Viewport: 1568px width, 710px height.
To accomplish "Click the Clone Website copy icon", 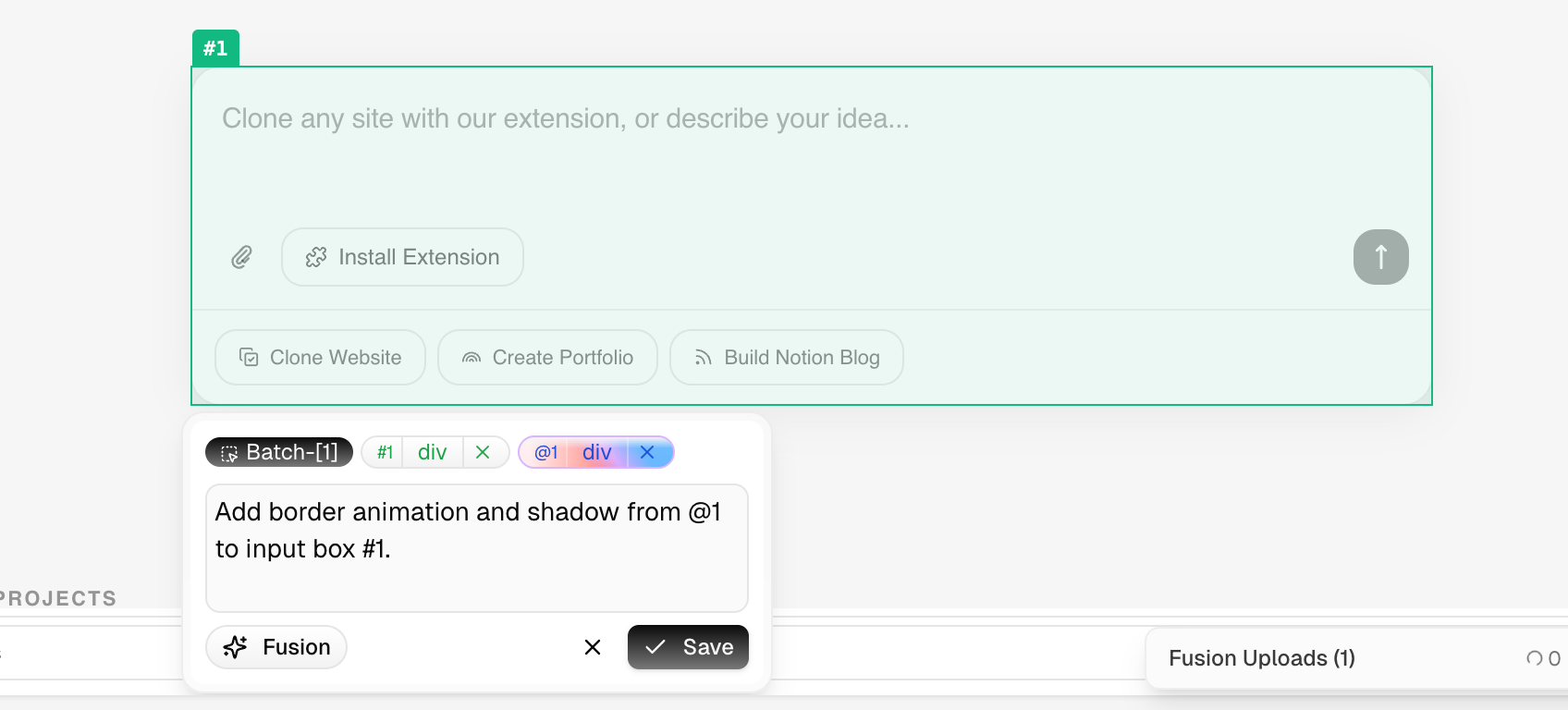I will [249, 357].
